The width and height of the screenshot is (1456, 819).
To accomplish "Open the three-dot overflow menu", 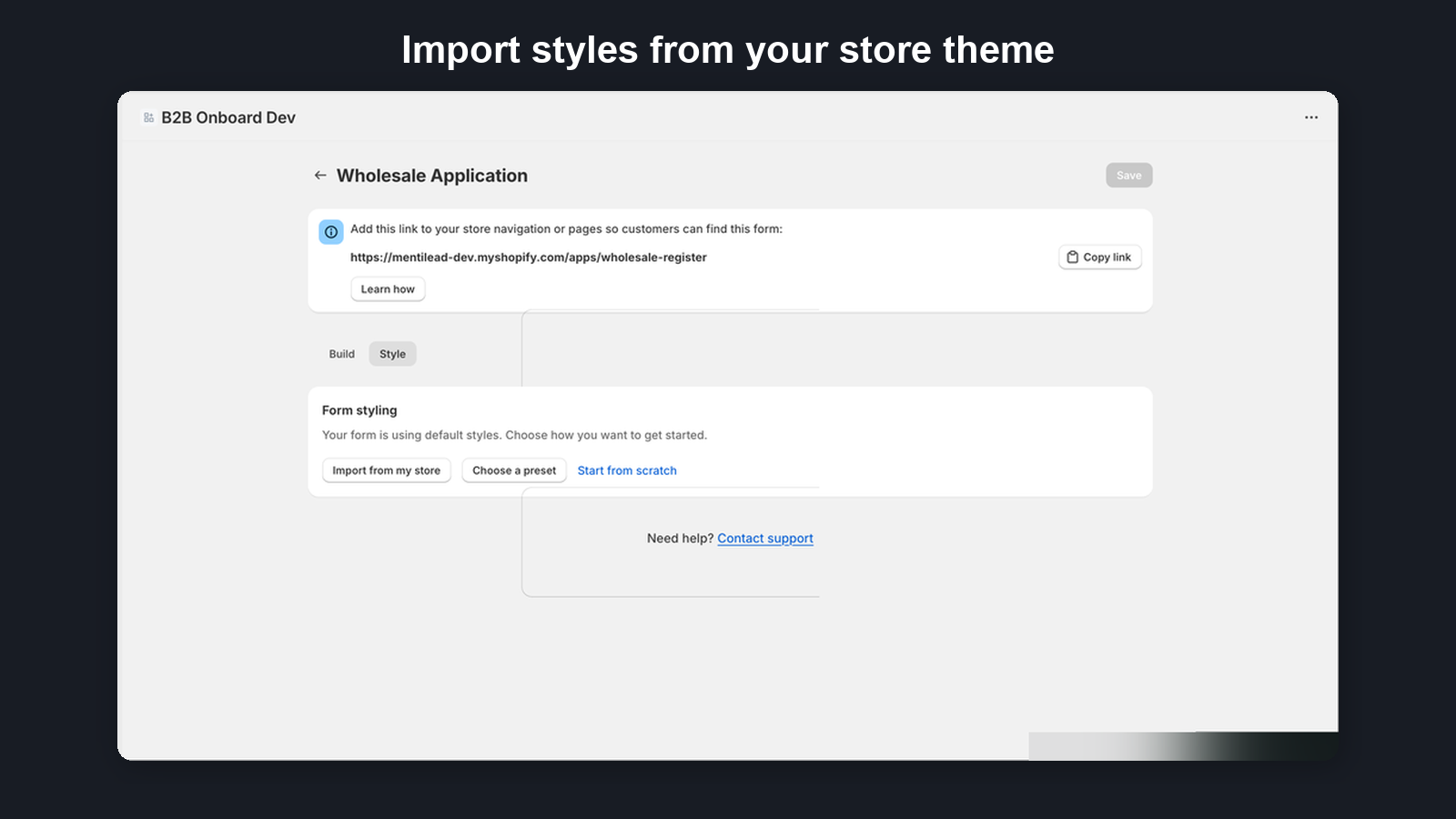I will tap(1310, 116).
